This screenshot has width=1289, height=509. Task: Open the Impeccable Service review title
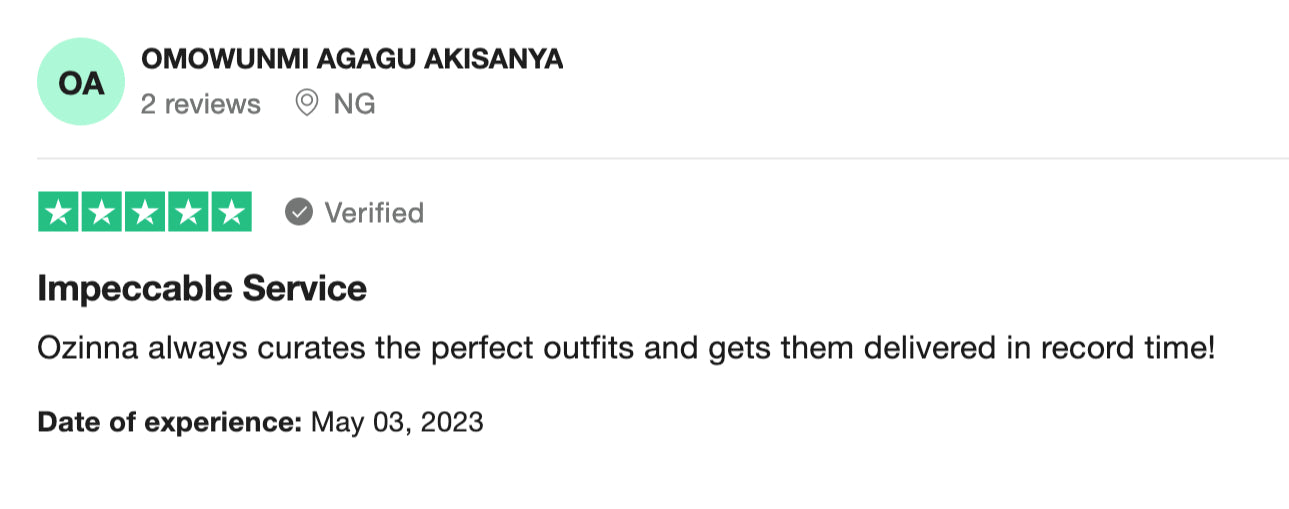click(x=202, y=289)
